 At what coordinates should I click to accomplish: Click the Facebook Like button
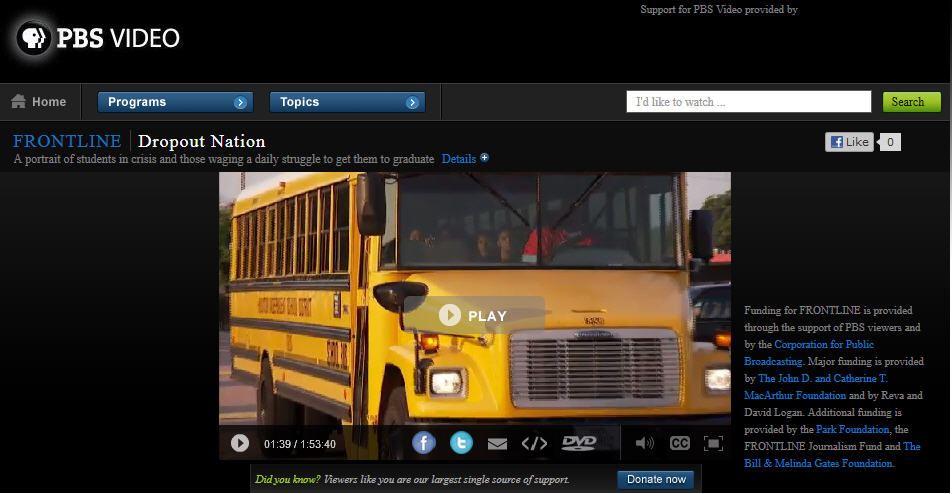tap(849, 142)
